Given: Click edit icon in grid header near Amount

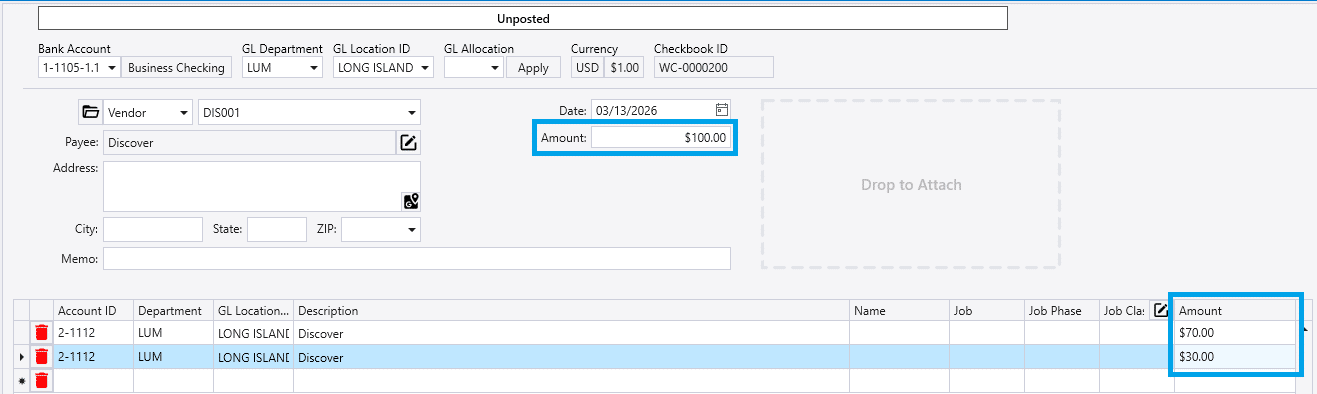Looking at the screenshot, I should [x=1160, y=310].
